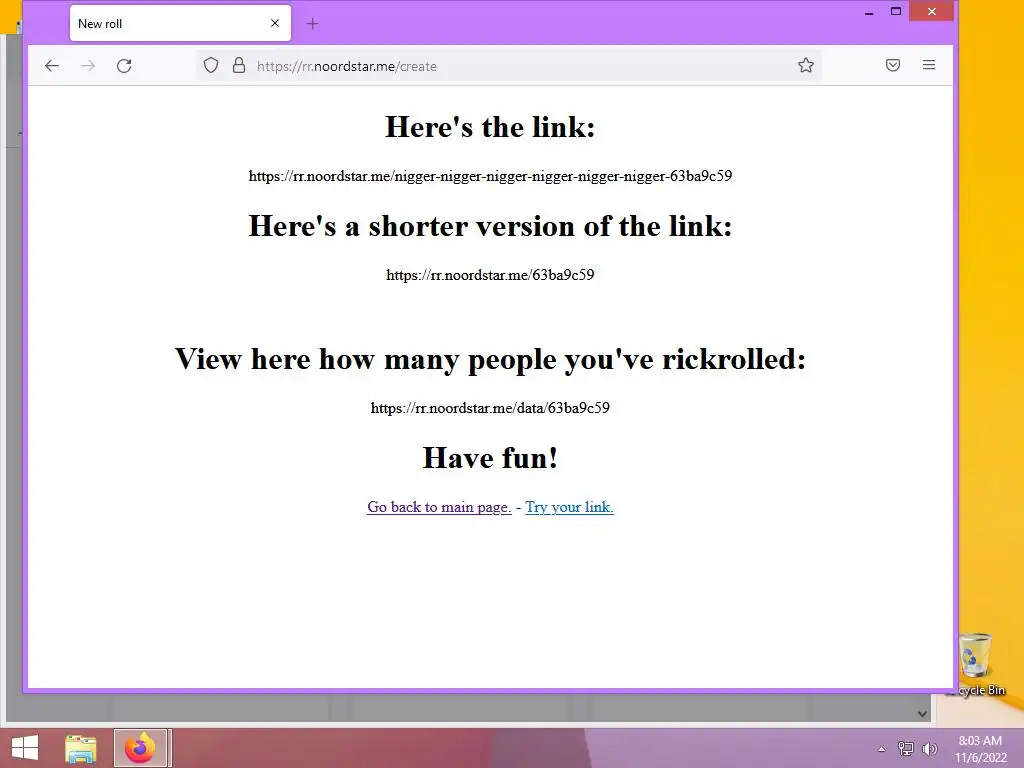Open the network status tray icon
Image resolution: width=1024 pixels, height=768 pixels.
tap(905, 749)
